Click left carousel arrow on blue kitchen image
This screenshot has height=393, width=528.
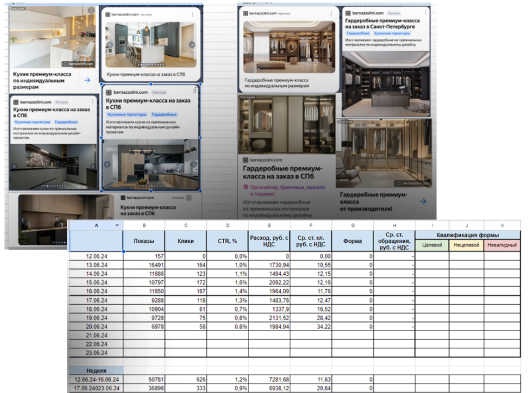[x=110, y=44]
